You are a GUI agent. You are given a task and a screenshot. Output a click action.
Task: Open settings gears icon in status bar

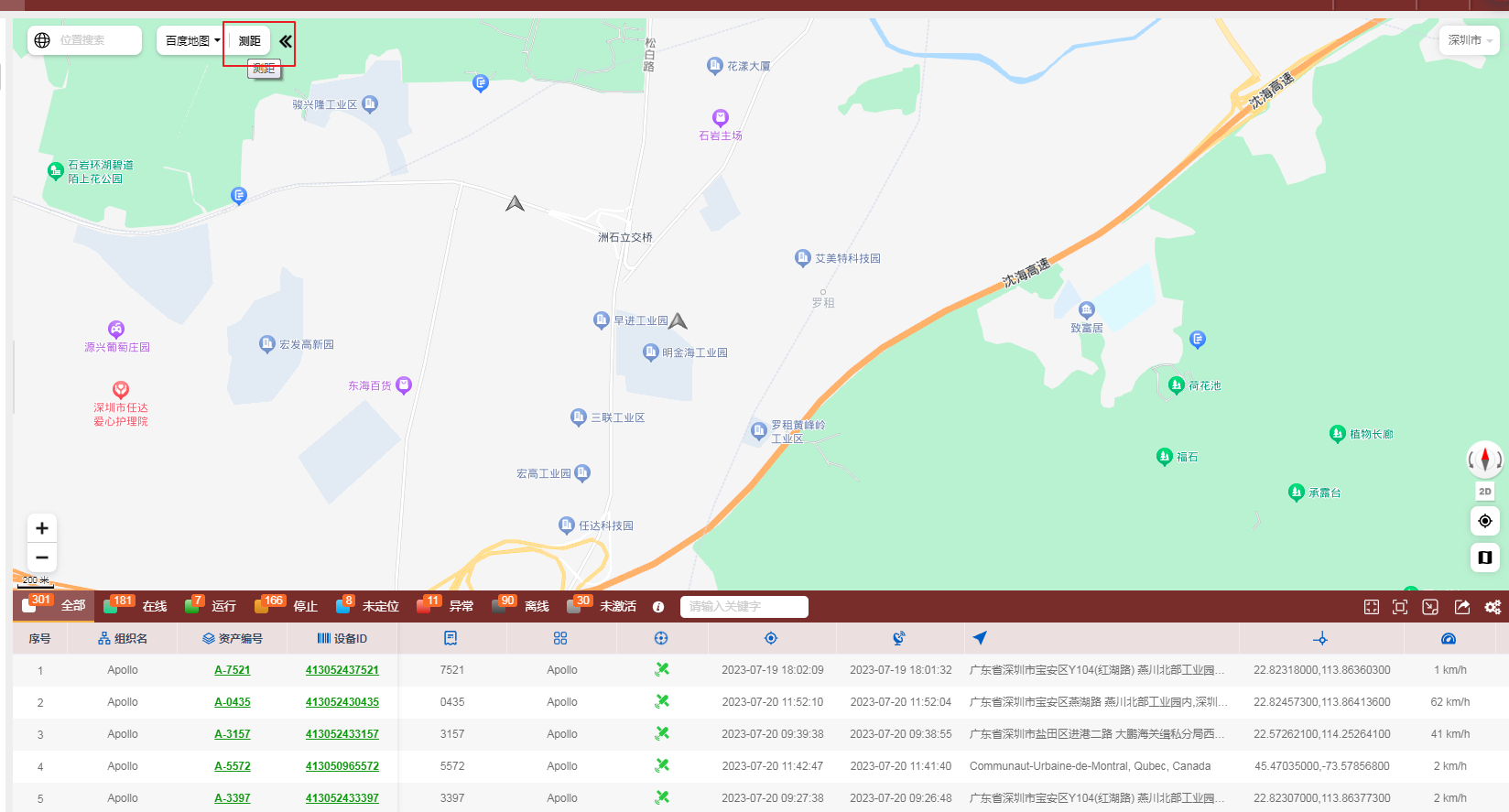tap(1493, 607)
